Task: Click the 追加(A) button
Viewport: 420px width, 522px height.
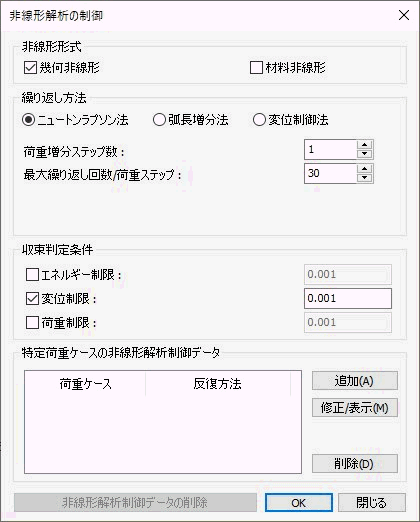Action: coord(355,381)
